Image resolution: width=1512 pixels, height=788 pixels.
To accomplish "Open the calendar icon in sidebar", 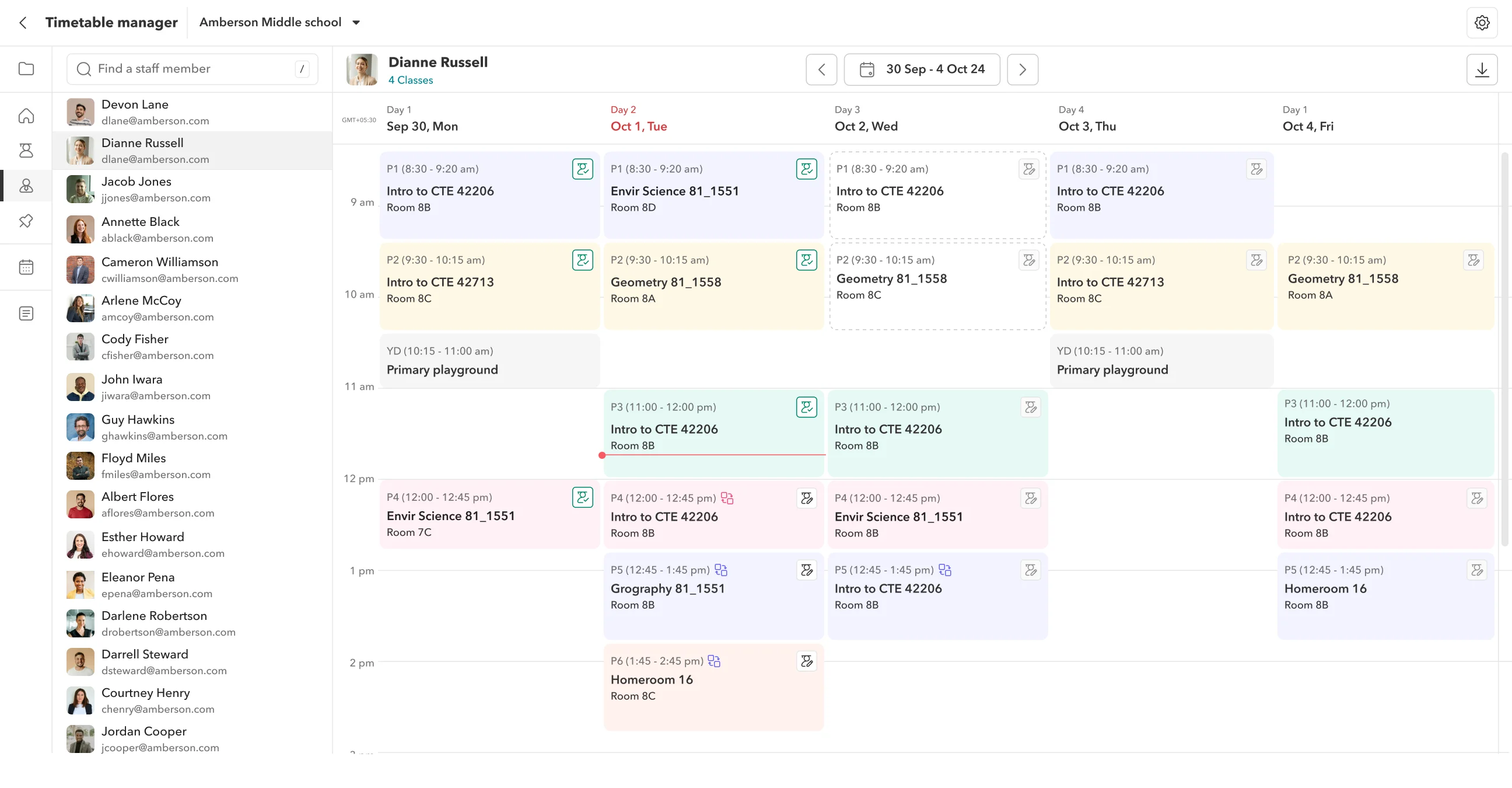I will pos(26,267).
